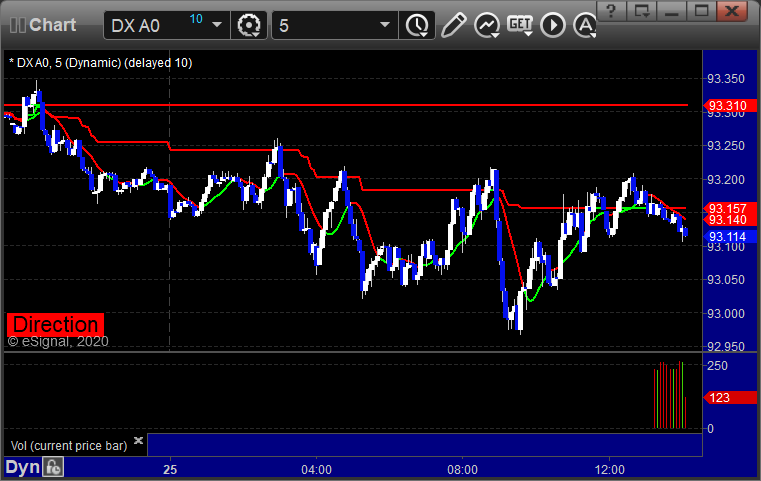Open the alerts 'A' circle icon
This screenshot has width=761, height=481.
[x=585, y=25]
